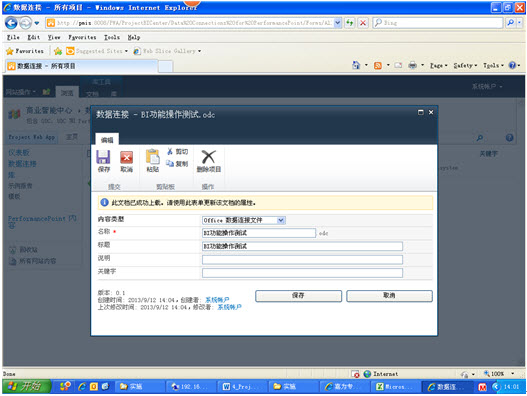The width and height of the screenshot is (527, 396).
Task: Click the Favorites star button
Action: coord(25,51)
